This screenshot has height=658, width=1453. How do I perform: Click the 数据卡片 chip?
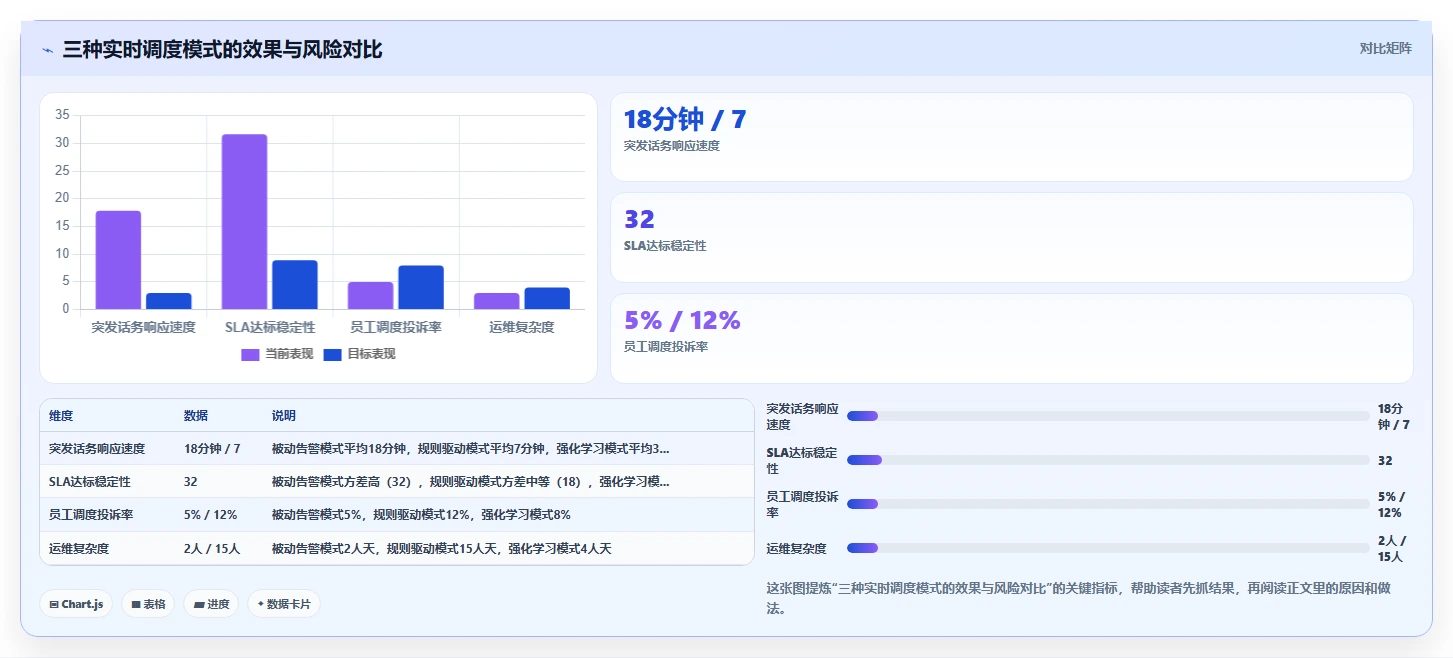284,604
